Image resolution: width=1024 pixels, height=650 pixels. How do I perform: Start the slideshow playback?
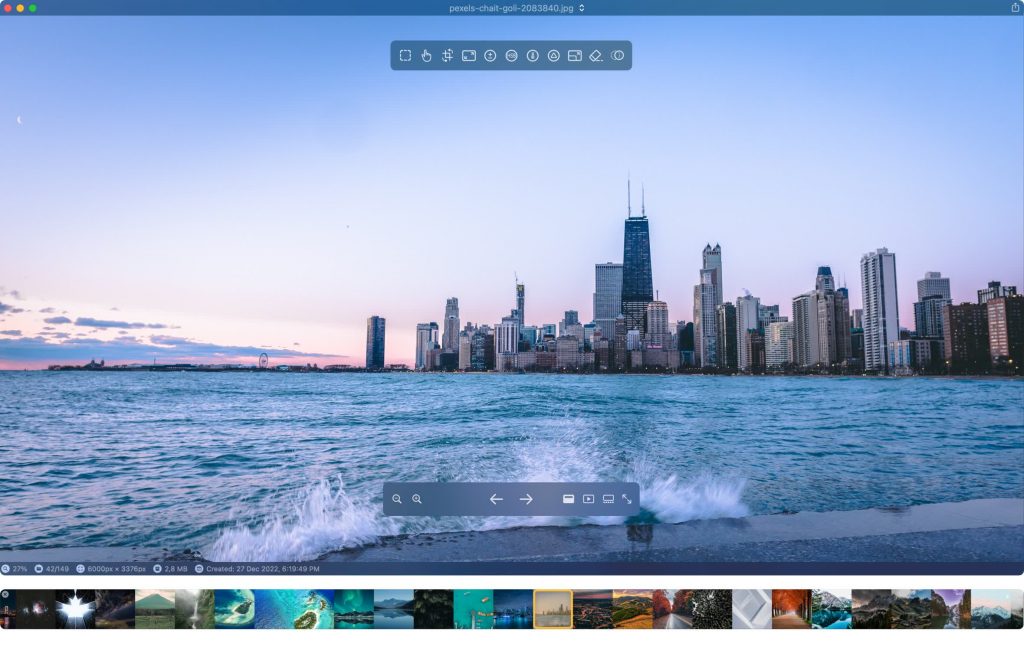tap(588, 499)
